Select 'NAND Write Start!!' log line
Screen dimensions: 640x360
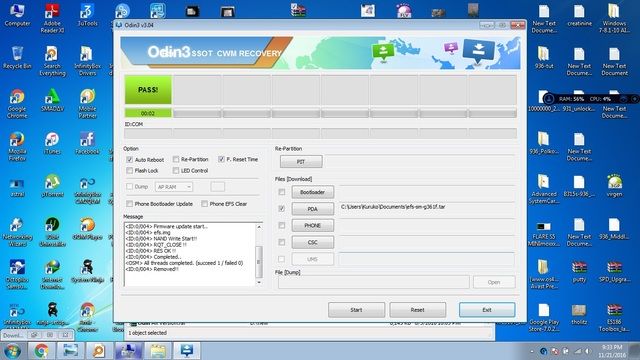161,239
